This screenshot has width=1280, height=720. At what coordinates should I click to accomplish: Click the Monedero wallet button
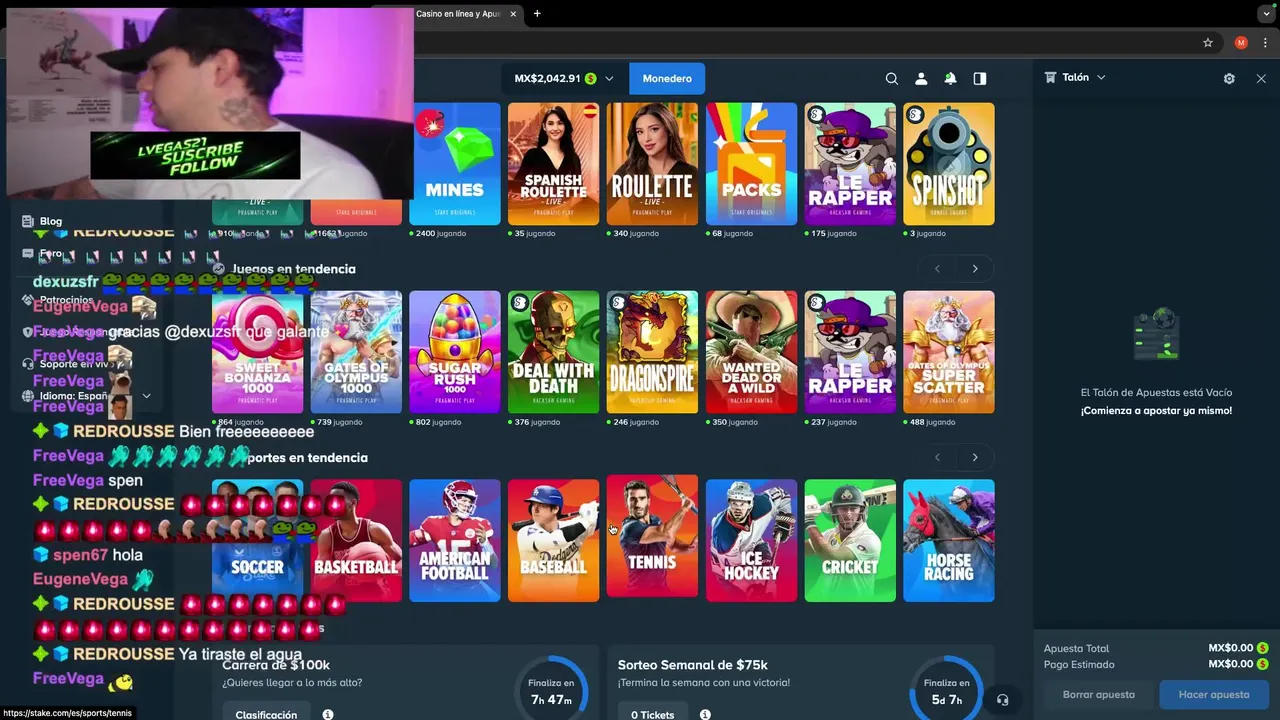(x=667, y=79)
